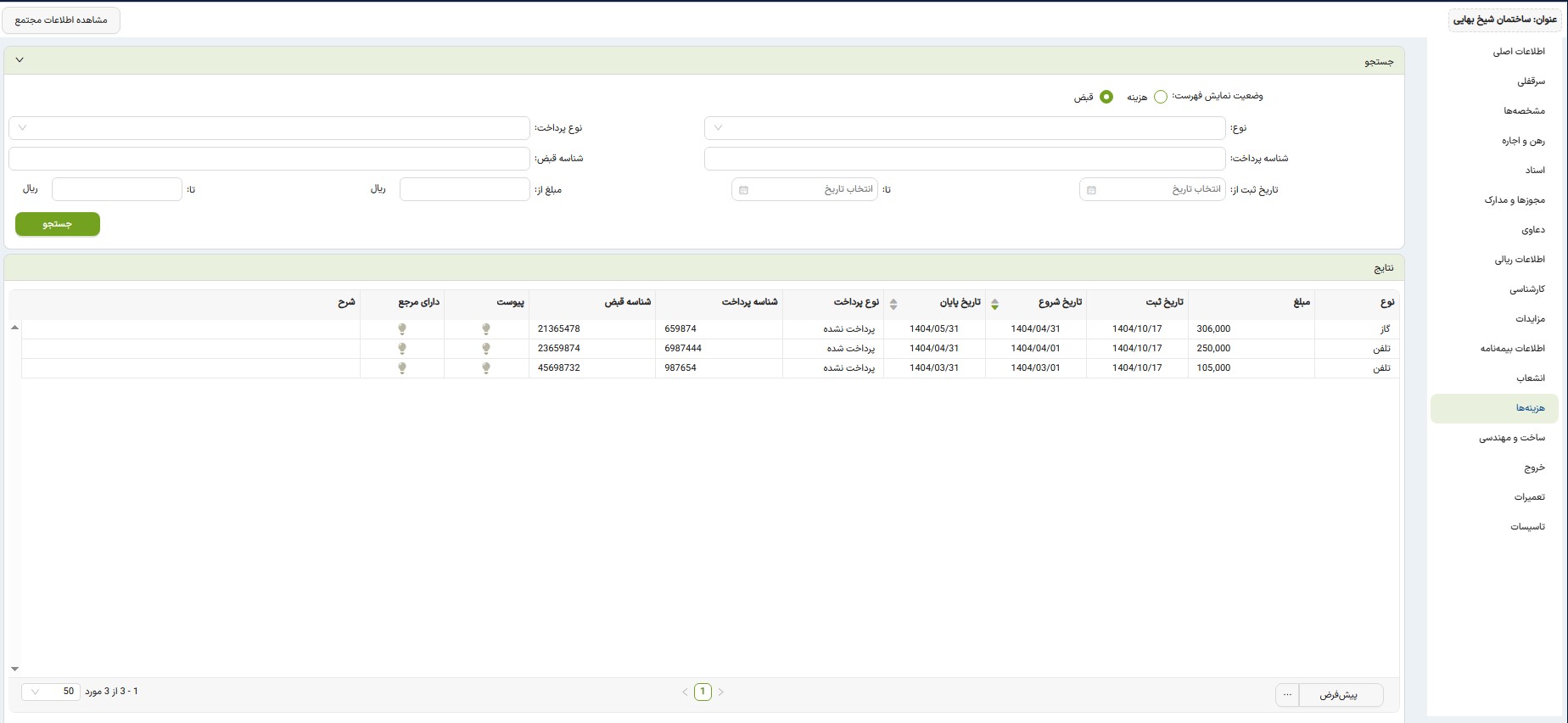Collapse the search (جستجو) panel chevron
This screenshot has height=723, width=1568.
[20, 60]
